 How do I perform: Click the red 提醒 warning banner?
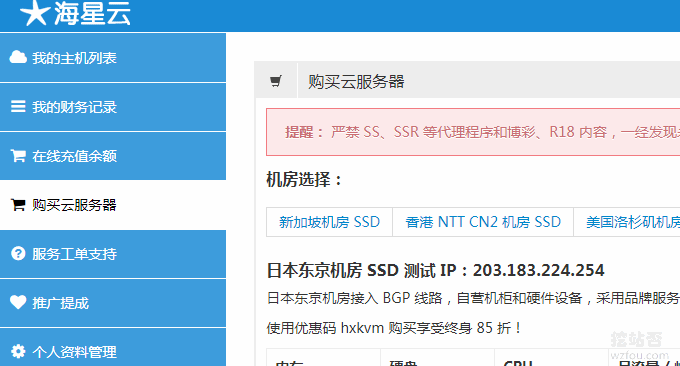473,132
